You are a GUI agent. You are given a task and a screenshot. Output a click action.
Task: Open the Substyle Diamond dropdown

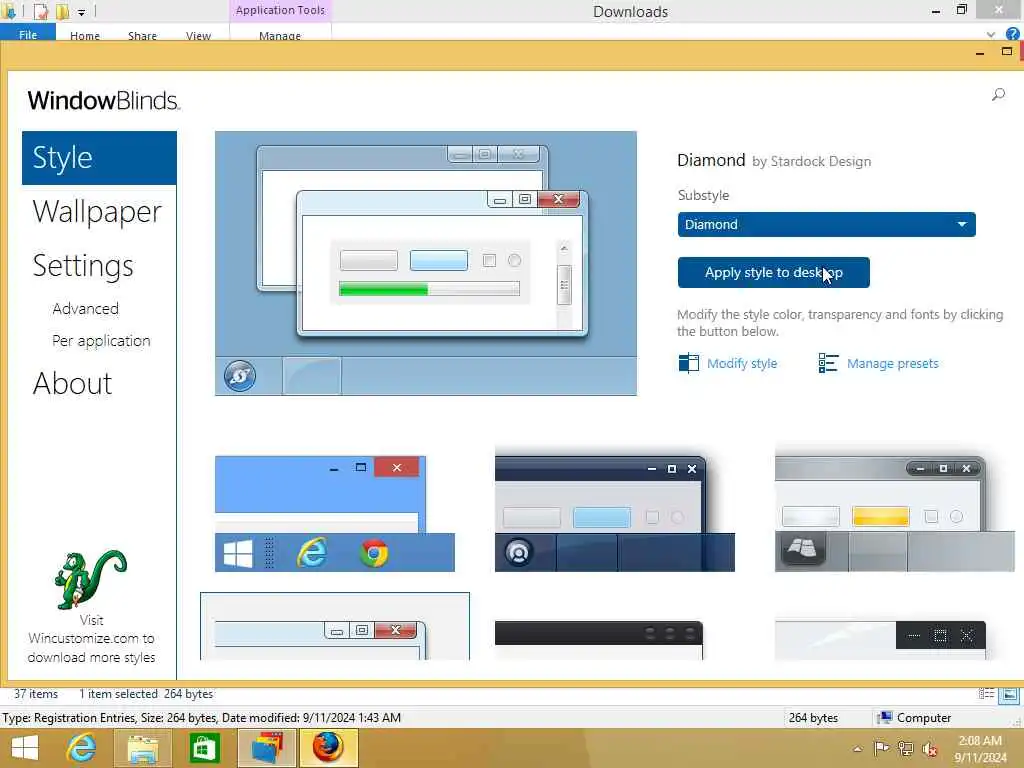pyautogui.click(x=826, y=224)
